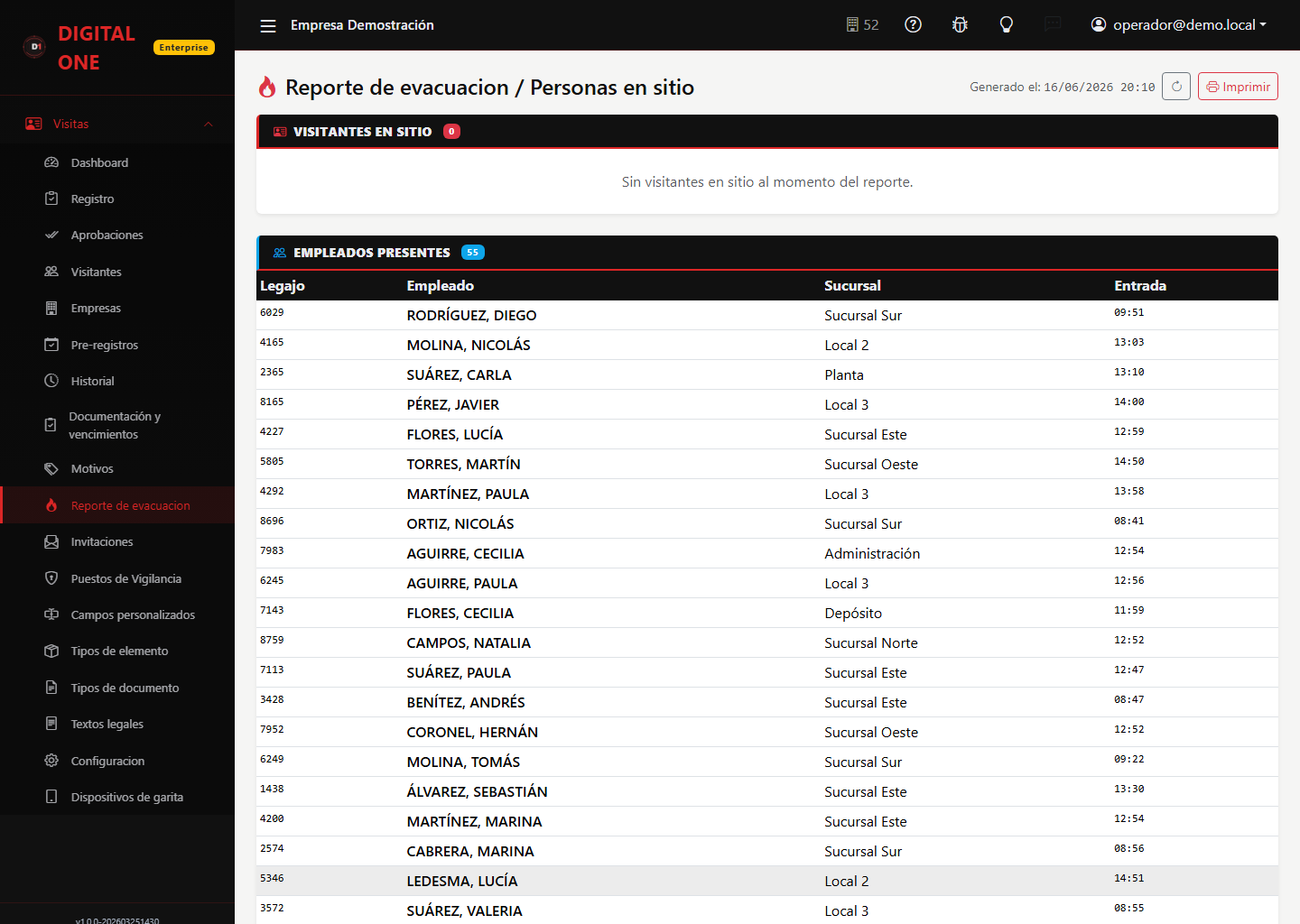The width and height of the screenshot is (1300, 924).
Task: Click the Tipos de documento file icon
Action: click(51, 688)
